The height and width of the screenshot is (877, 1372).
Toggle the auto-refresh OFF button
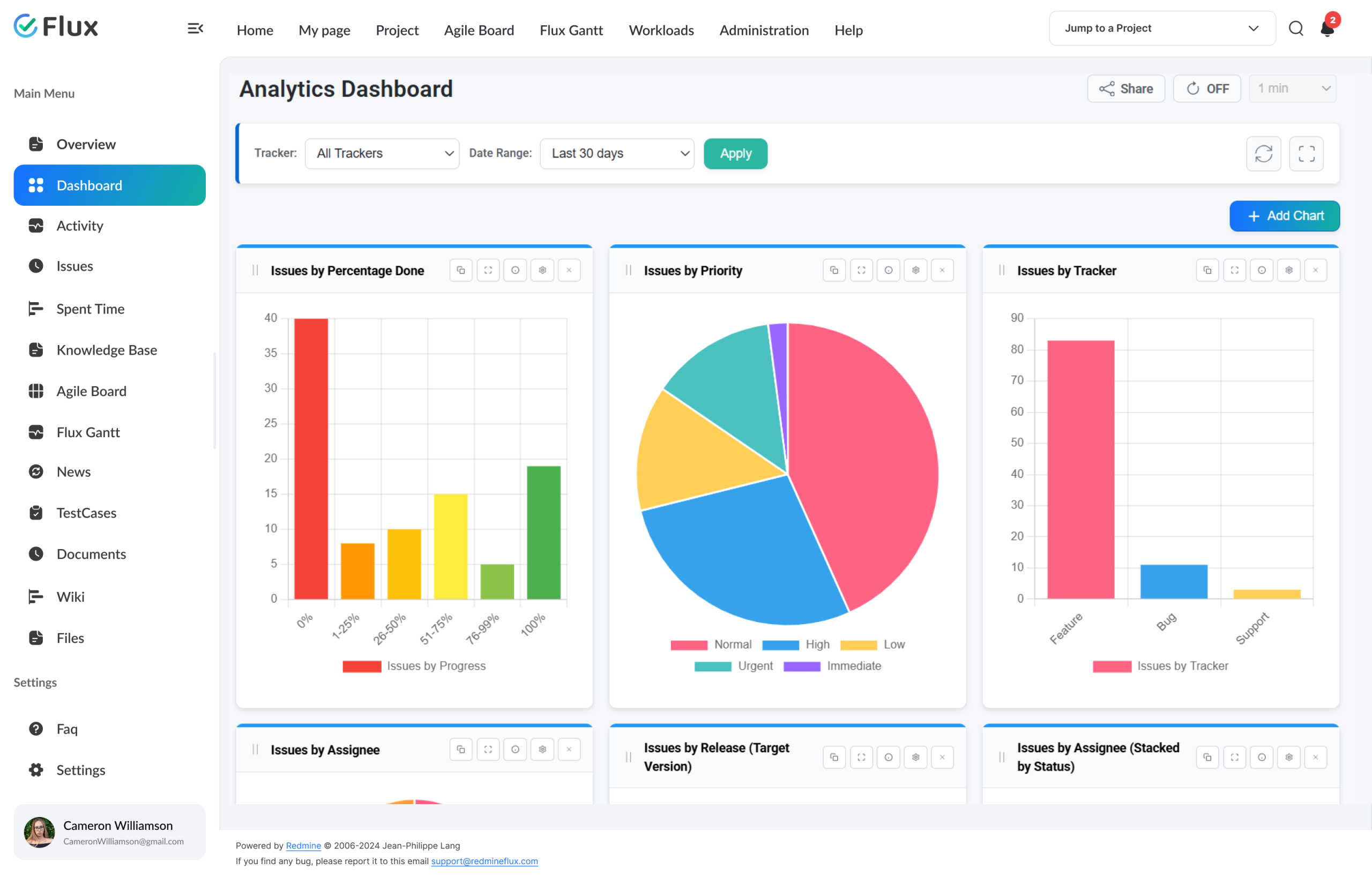tap(1207, 89)
